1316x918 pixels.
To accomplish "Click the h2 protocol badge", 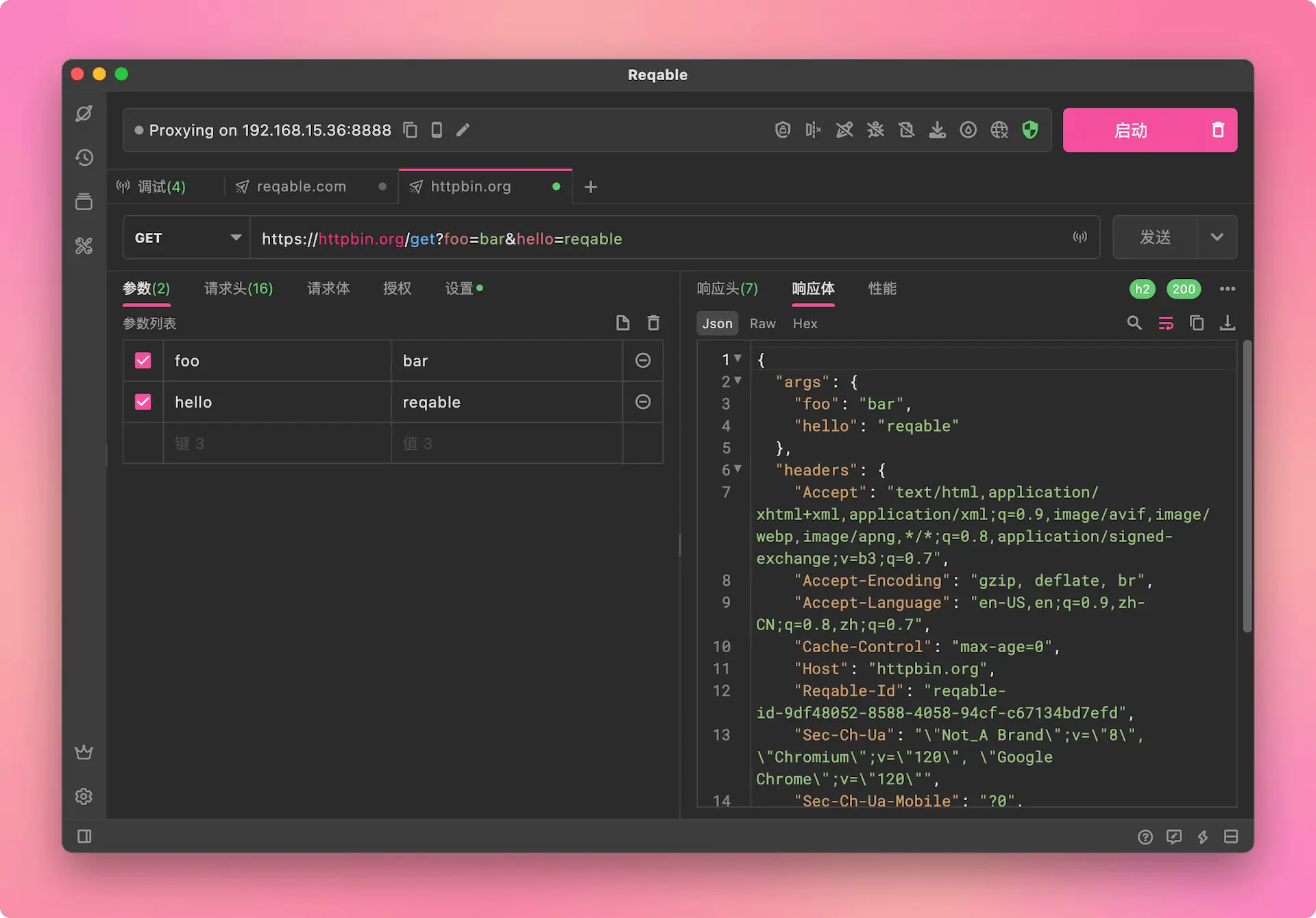I will [1142, 288].
